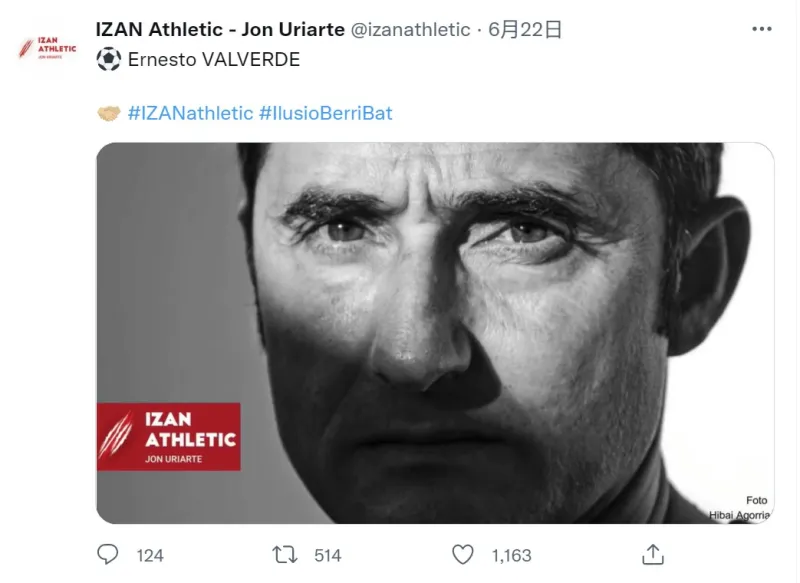Click the 514 retweets count

tap(327, 555)
